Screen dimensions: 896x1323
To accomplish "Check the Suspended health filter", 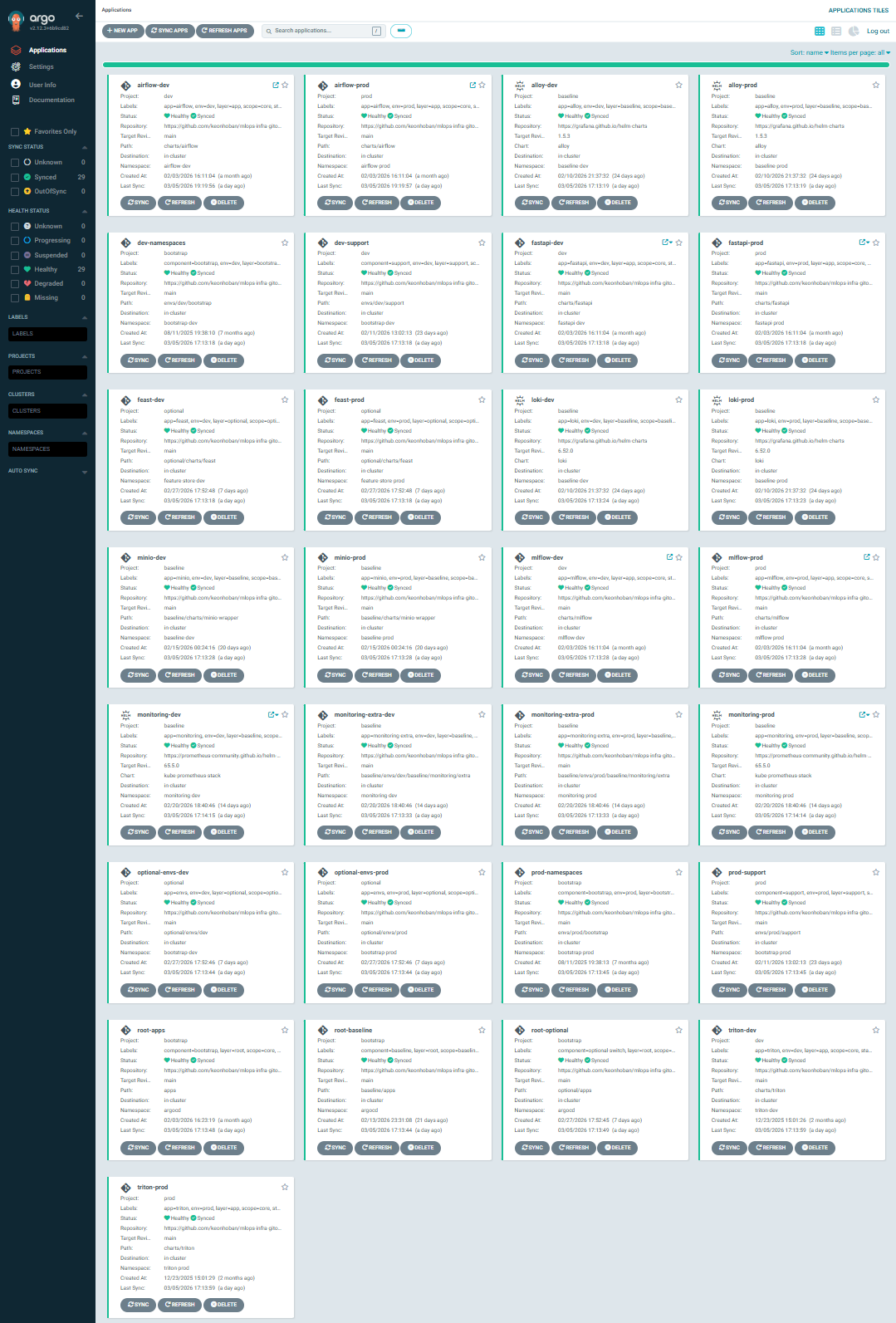I will pos(15,256).
